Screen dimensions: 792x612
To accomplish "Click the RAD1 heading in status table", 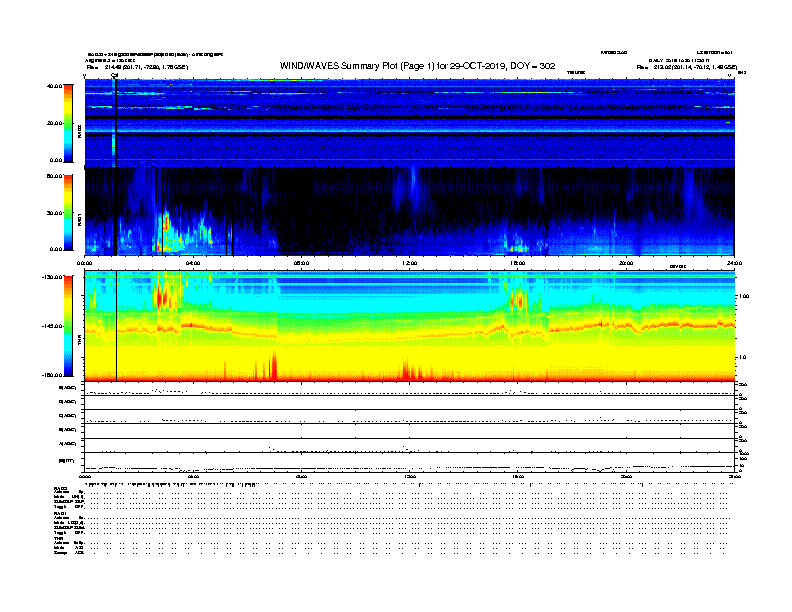I will tap(61, 514).
